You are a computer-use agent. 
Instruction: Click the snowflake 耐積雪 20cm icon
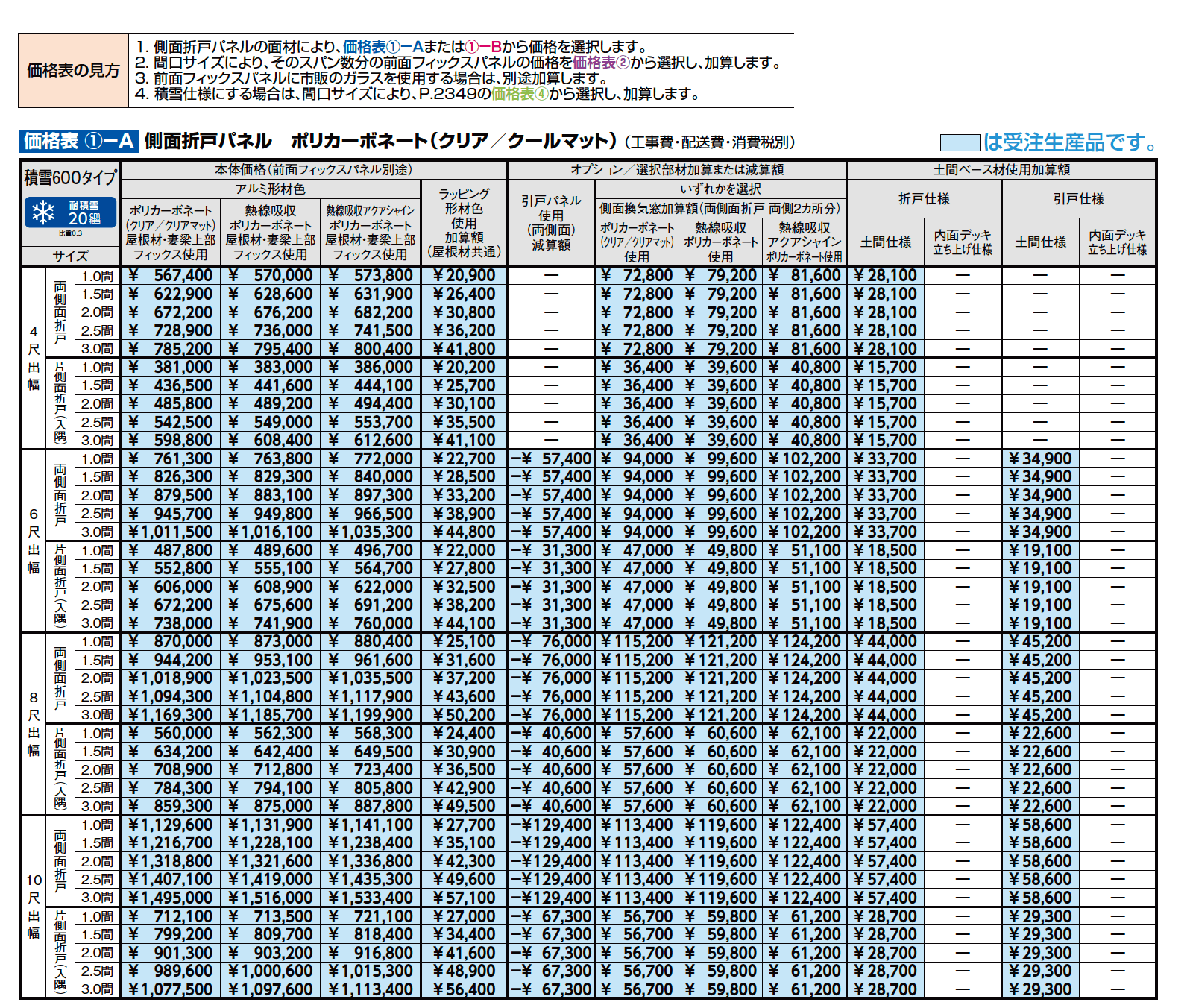coord(70,212)
